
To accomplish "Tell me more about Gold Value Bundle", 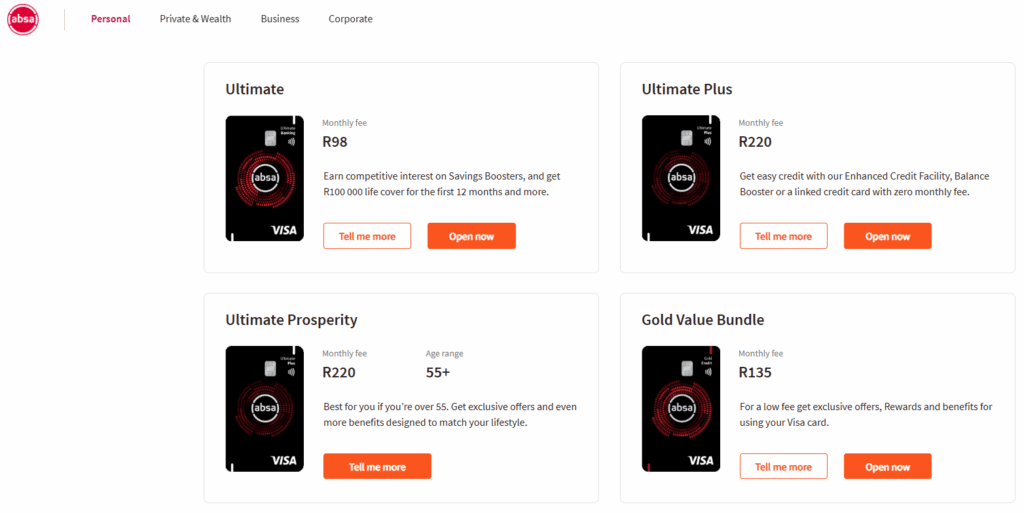I will (783, 467).
